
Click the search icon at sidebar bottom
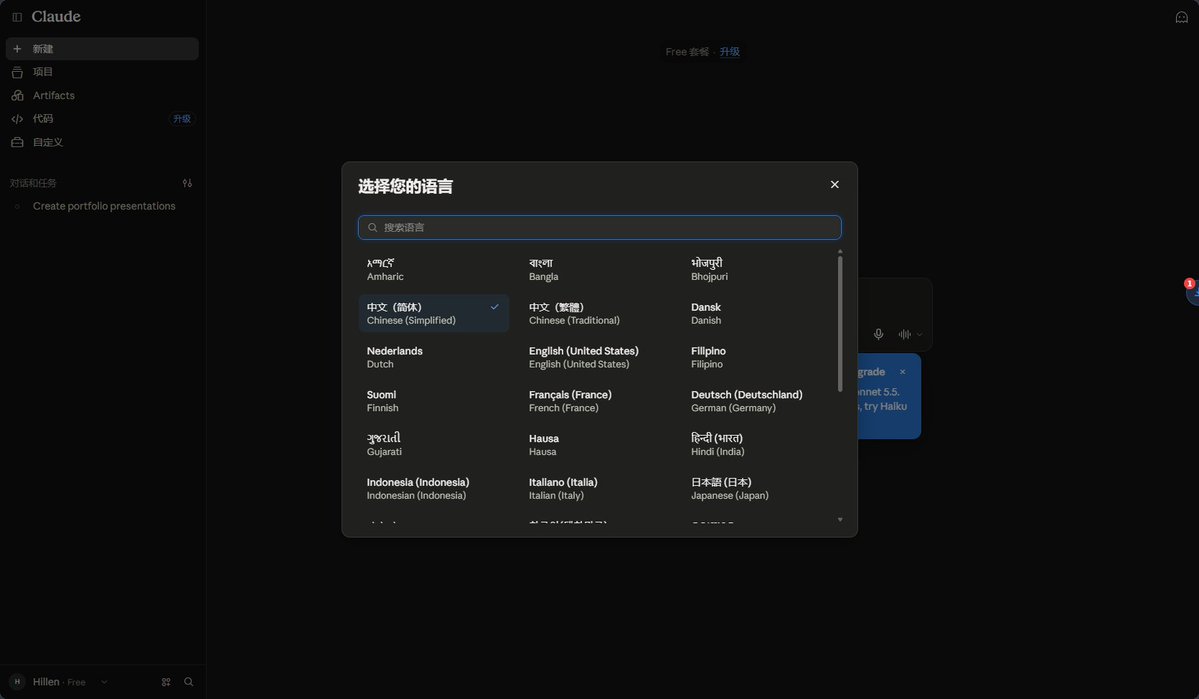tap(189, 682)
